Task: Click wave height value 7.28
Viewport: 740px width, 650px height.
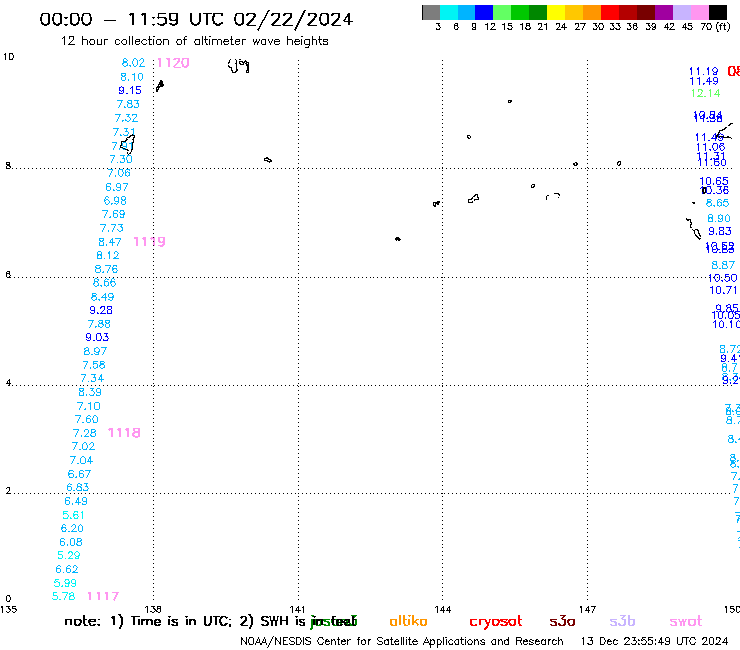Action: [84, 433]
